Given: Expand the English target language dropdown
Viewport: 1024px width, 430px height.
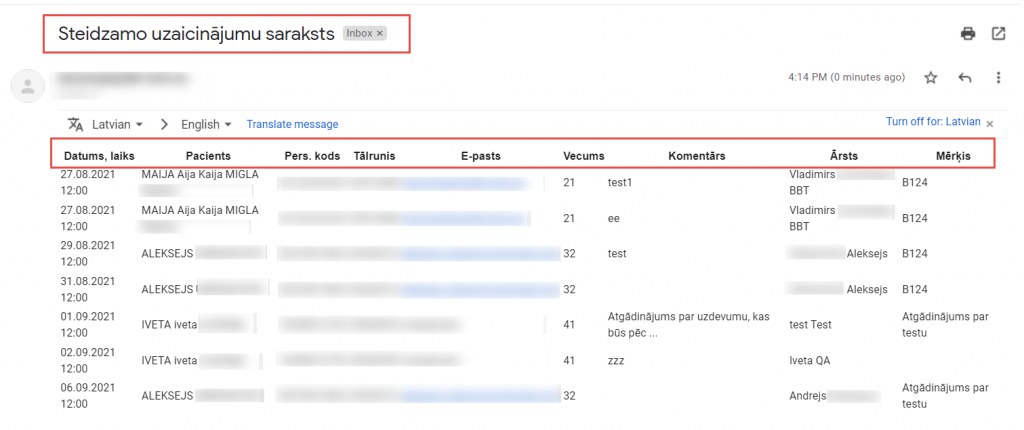Looking at the screenshot, I should [x=206, y=124].
